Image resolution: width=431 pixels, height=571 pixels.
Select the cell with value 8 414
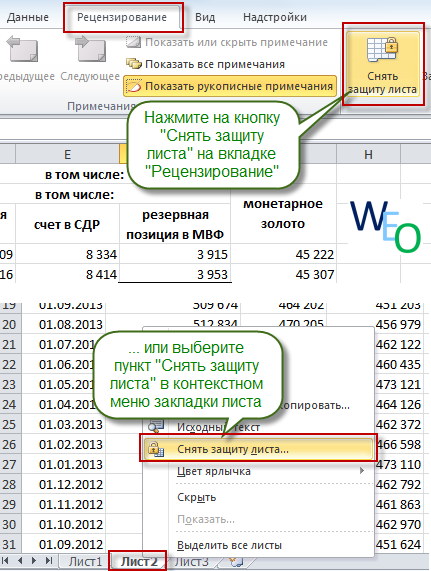[x=67, y=274]
